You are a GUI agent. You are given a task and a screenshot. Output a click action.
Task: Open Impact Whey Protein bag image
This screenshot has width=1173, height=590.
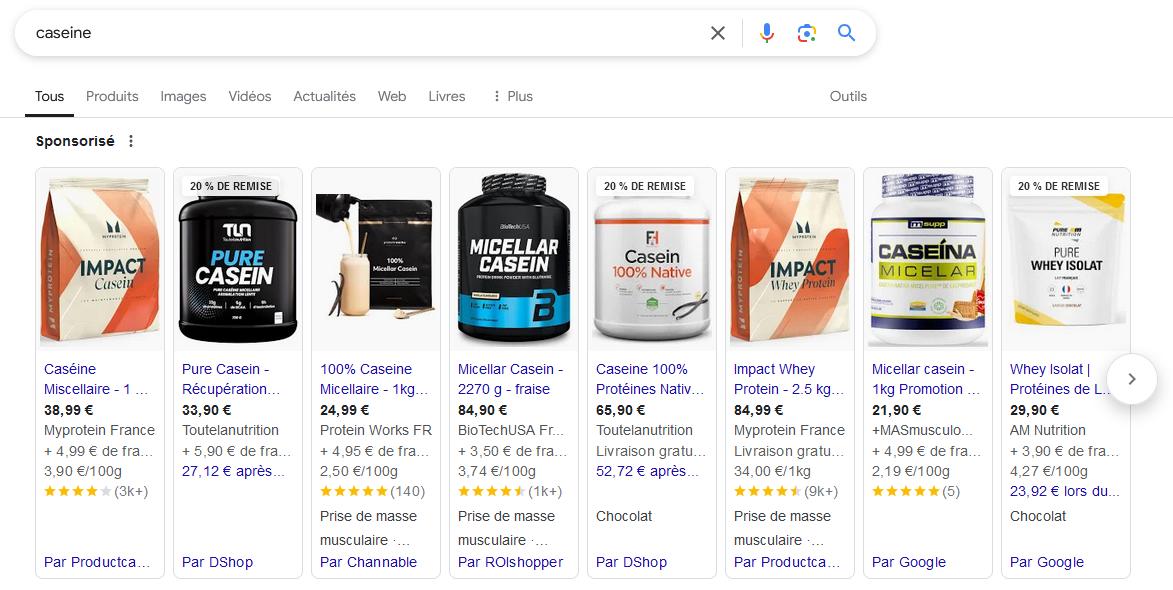click(x=790, y=259)
